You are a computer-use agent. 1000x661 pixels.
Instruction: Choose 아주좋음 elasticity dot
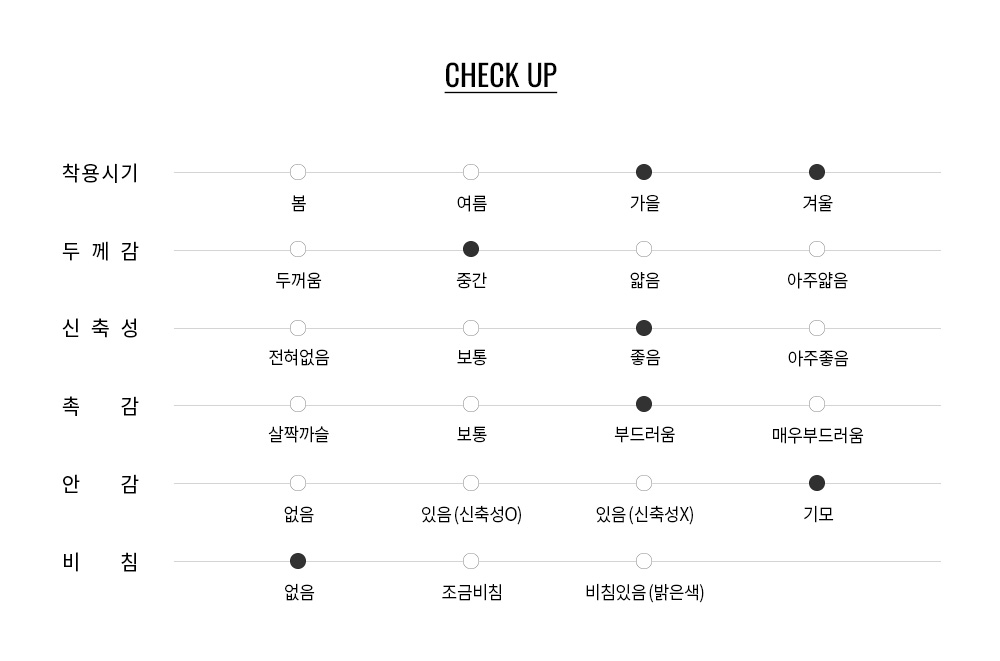[817, 328]
